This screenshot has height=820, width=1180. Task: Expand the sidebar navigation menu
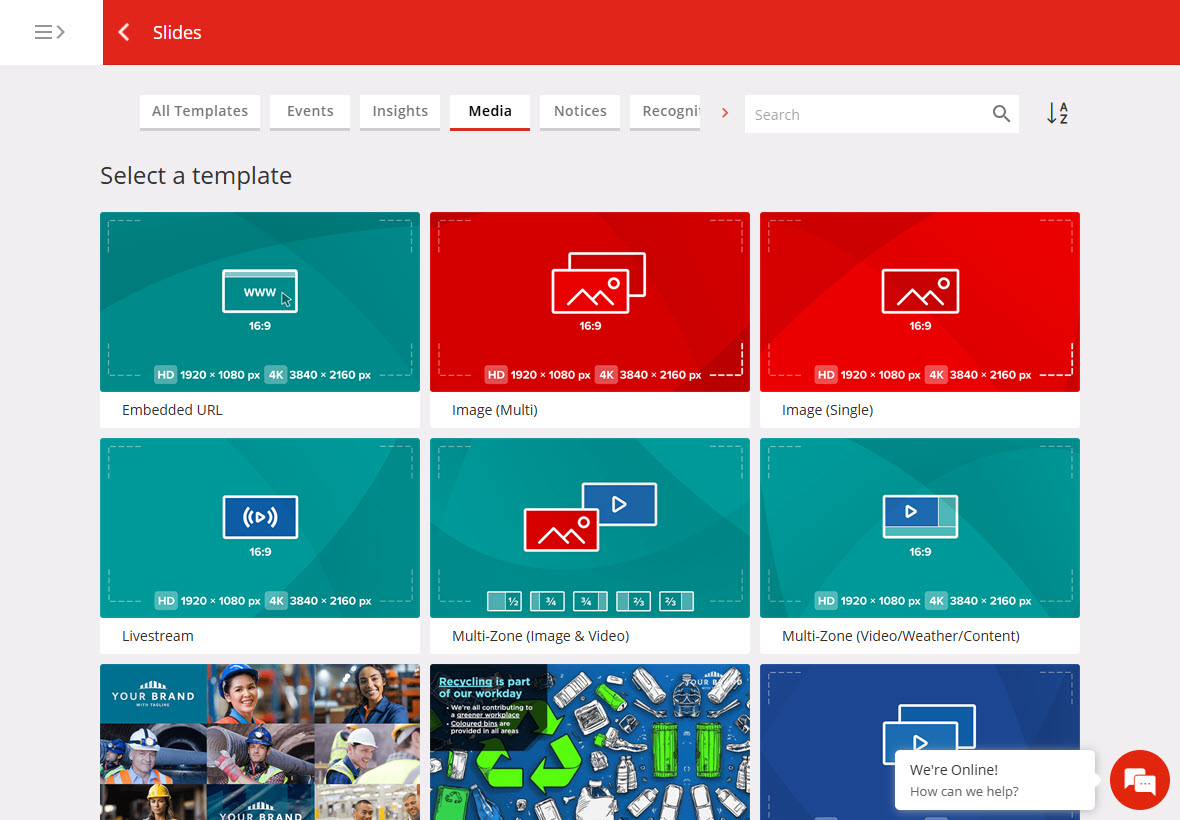tap(50, 32)
